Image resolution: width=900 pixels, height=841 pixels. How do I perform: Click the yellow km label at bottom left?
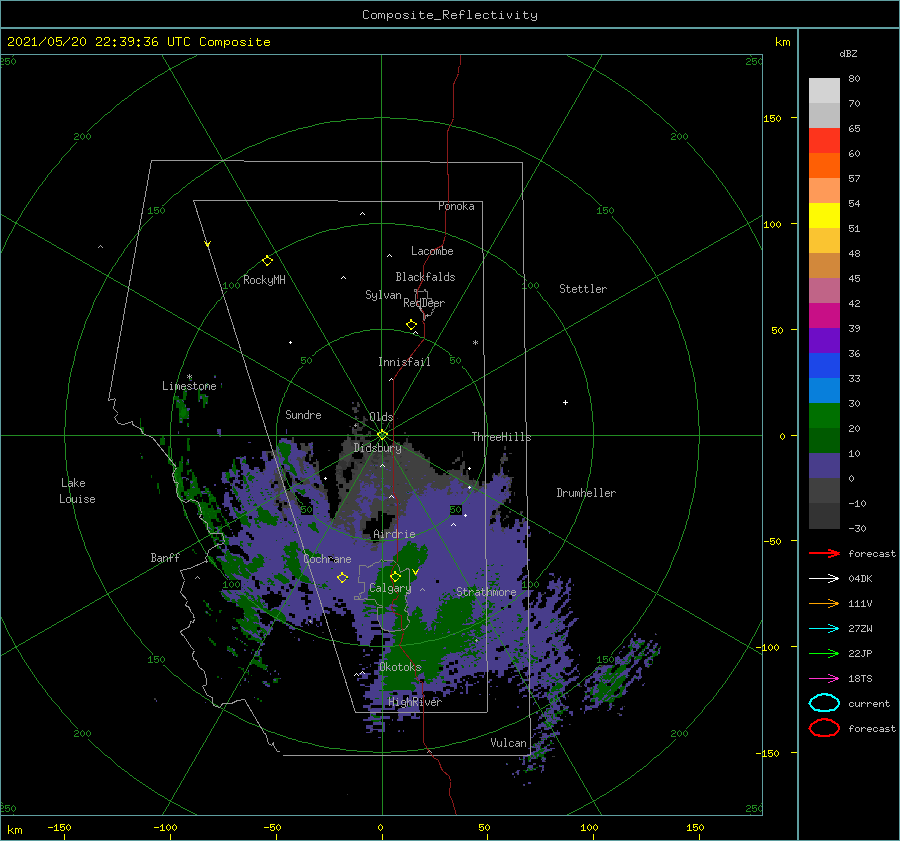click(14, 830)
